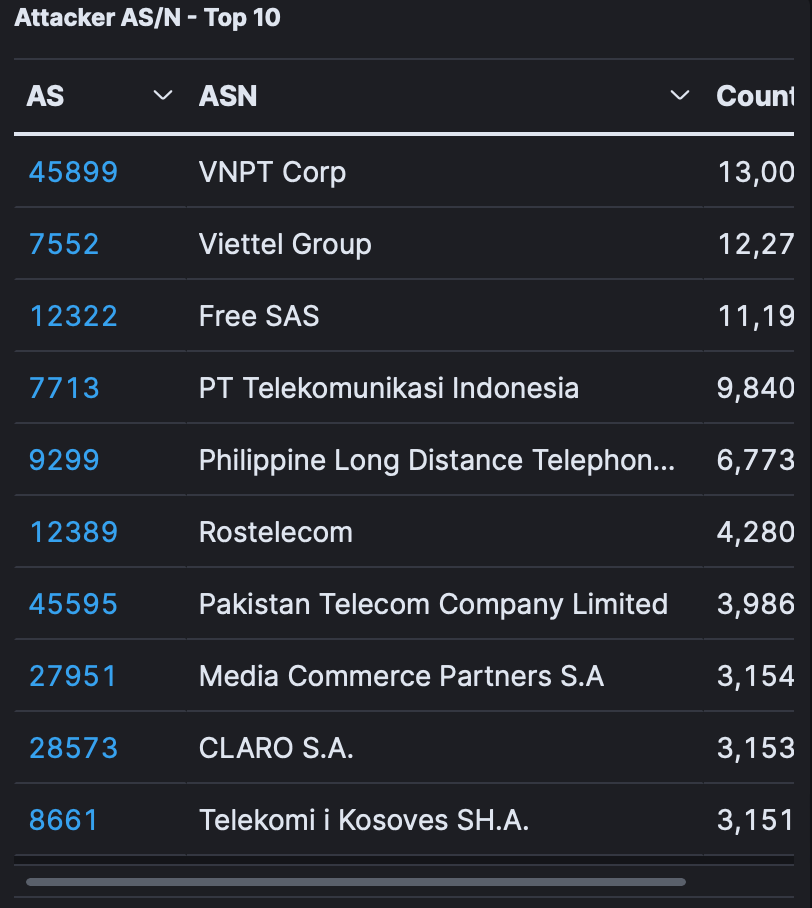
Task: Click the count value 4,280
Action: tap(755, 532)
